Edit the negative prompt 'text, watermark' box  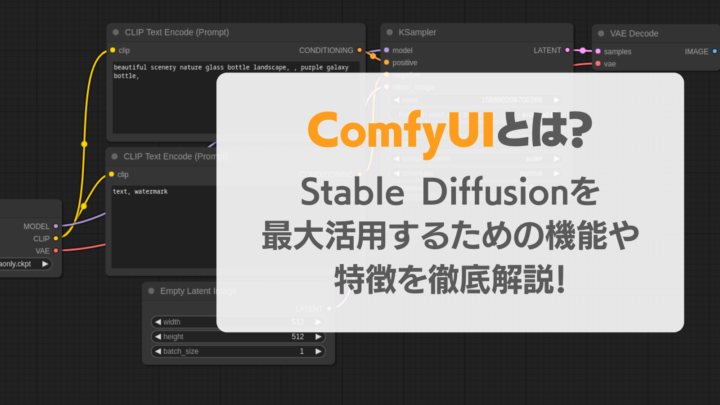164,227
